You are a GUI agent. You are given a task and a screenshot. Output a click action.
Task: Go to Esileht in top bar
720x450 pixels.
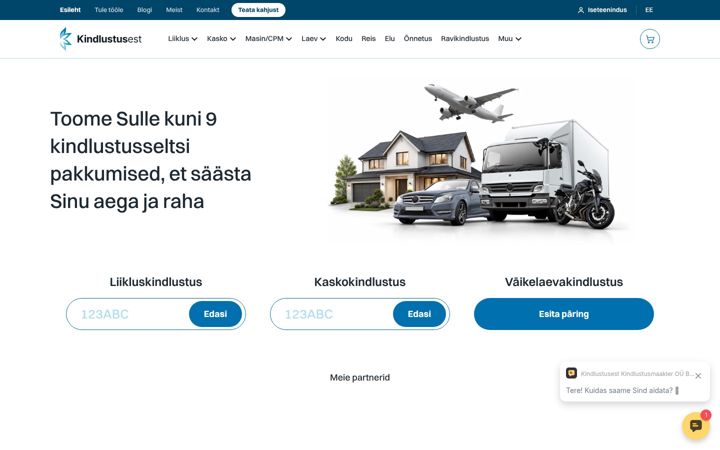click(x=70, y=10)
